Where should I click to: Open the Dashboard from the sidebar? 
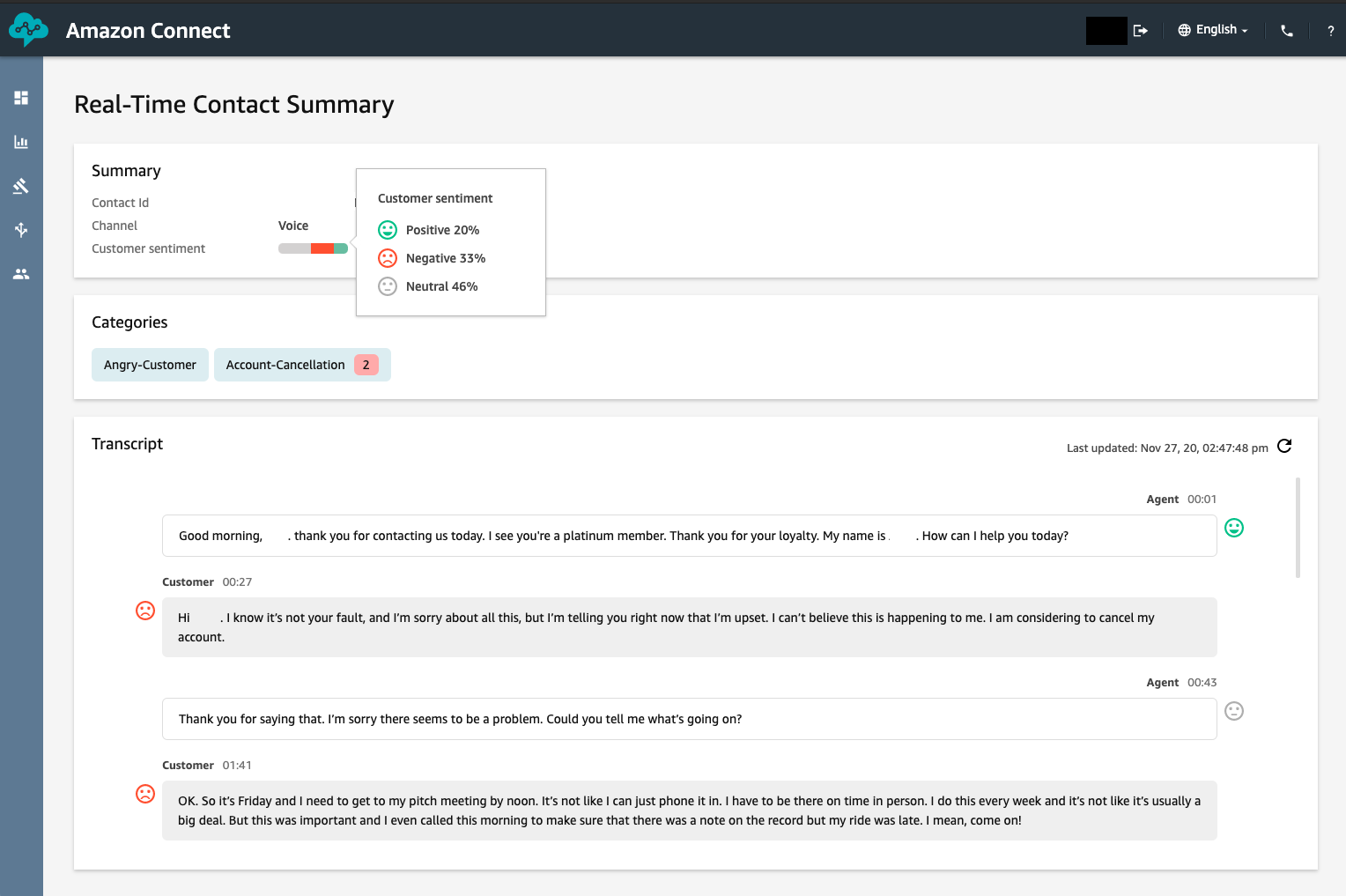(21, 97)
